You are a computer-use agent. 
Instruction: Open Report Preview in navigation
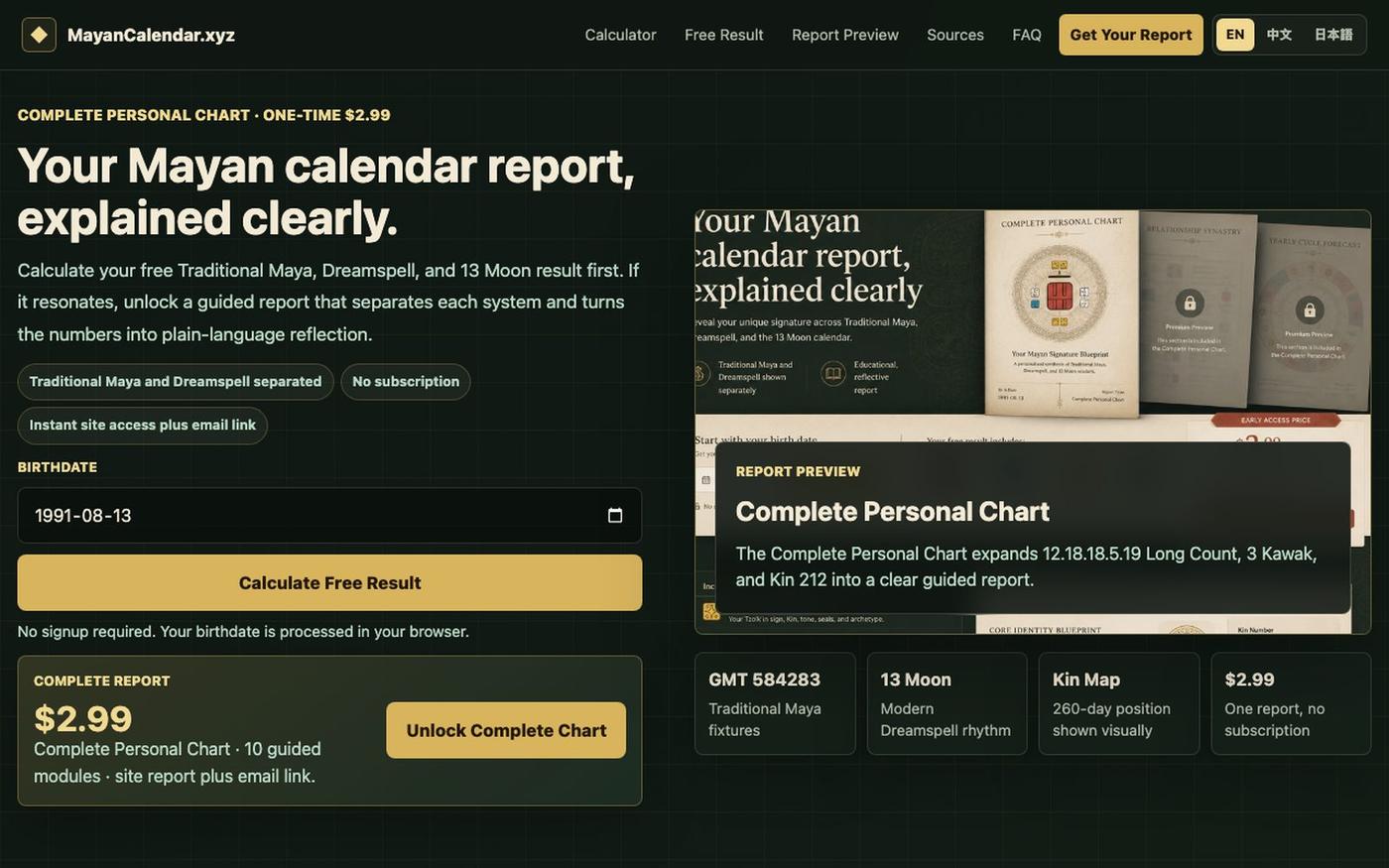coord(845,35)
